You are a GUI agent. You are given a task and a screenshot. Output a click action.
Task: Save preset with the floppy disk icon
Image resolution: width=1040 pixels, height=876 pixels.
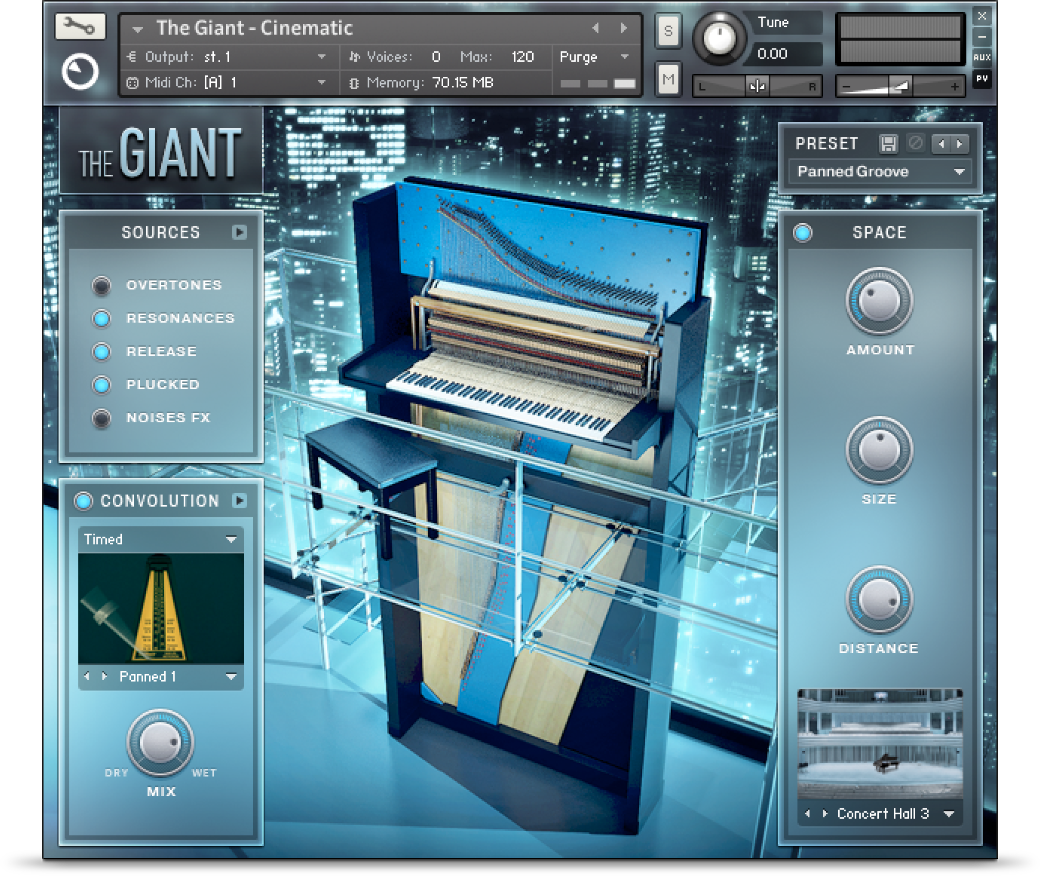[888, 143]
